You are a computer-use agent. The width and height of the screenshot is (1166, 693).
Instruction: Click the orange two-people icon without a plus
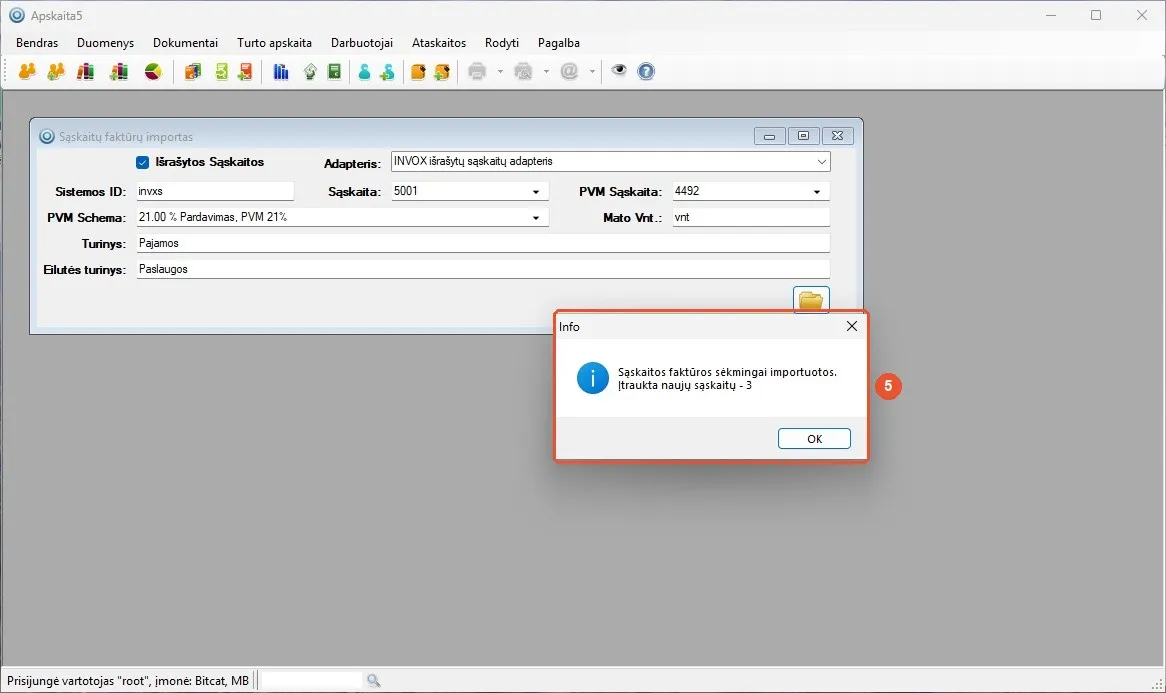pos(28,71)
